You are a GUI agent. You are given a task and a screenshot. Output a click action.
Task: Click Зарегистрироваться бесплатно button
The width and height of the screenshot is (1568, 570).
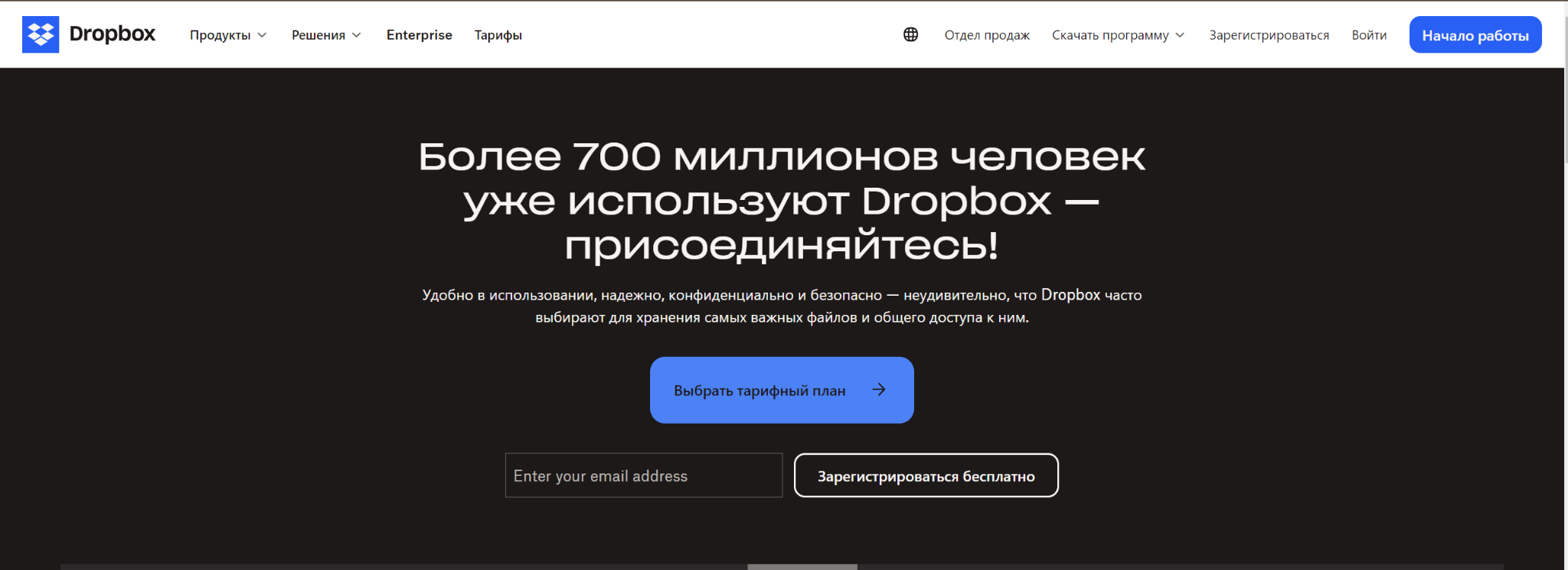pyautogui.click(x=926, y=476)
